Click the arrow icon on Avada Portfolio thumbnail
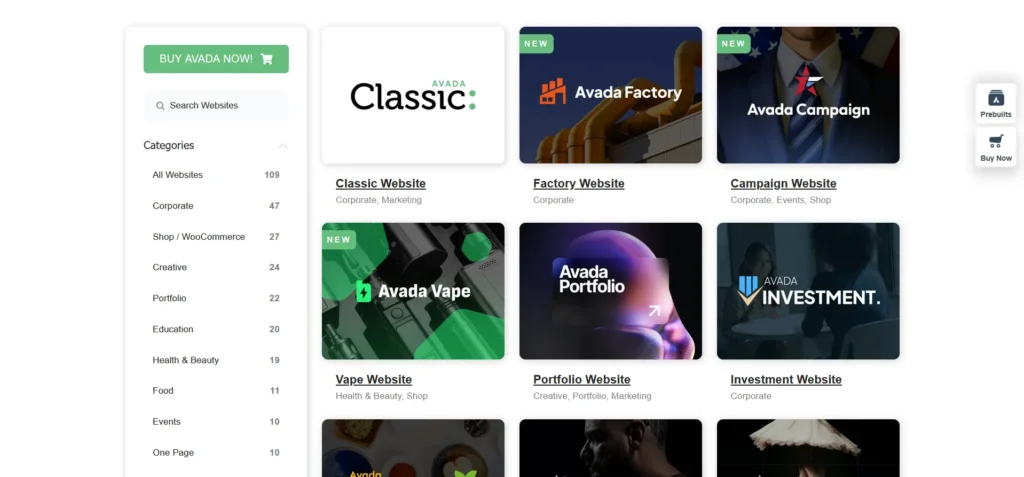The height and width of the screenshot is (477, 1024). click(654, 310)
